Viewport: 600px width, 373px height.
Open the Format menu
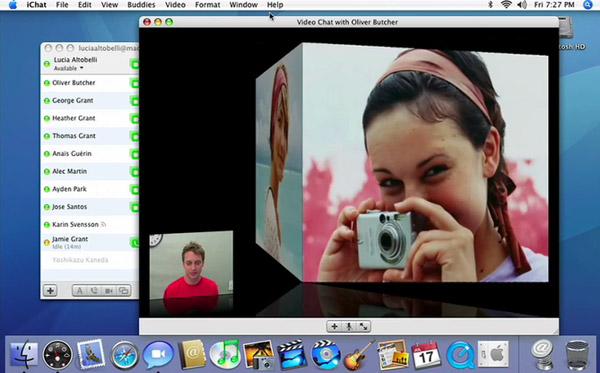207,5
